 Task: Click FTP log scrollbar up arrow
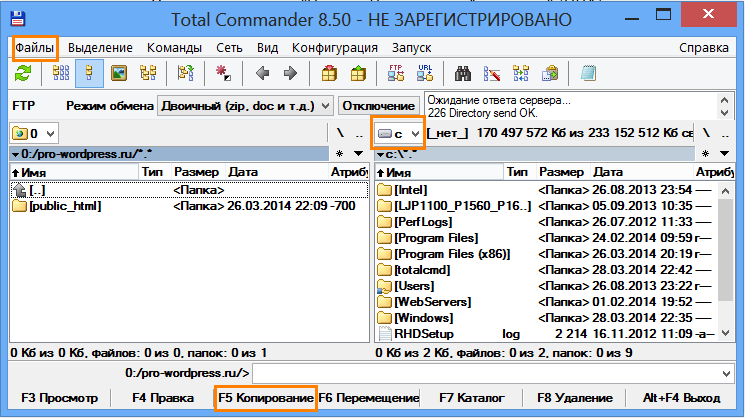pyautogui.click(x=725, y=100)
